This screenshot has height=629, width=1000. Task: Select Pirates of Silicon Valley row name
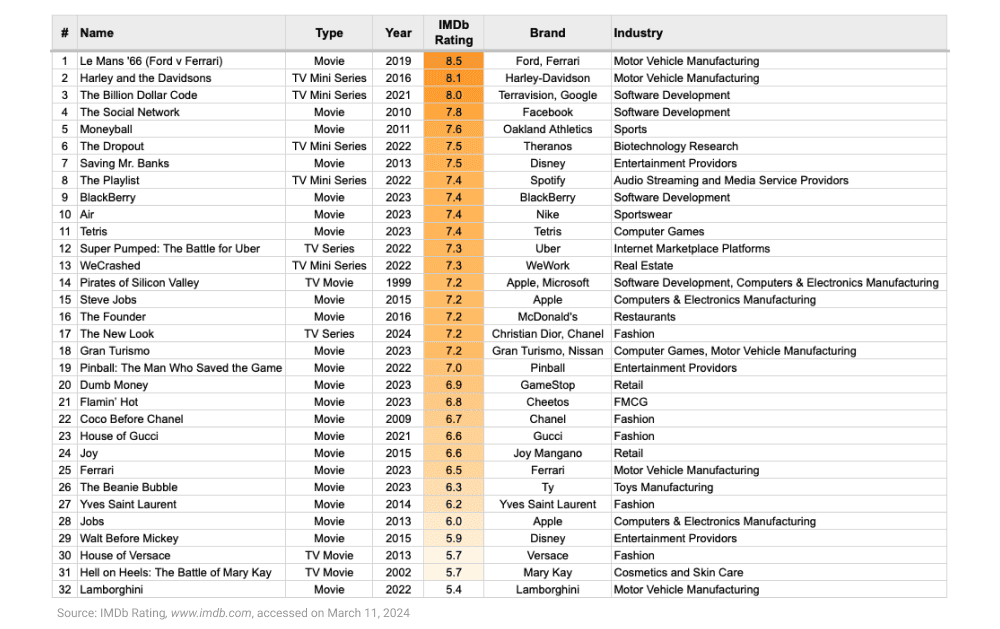click(x=139, y=283)
